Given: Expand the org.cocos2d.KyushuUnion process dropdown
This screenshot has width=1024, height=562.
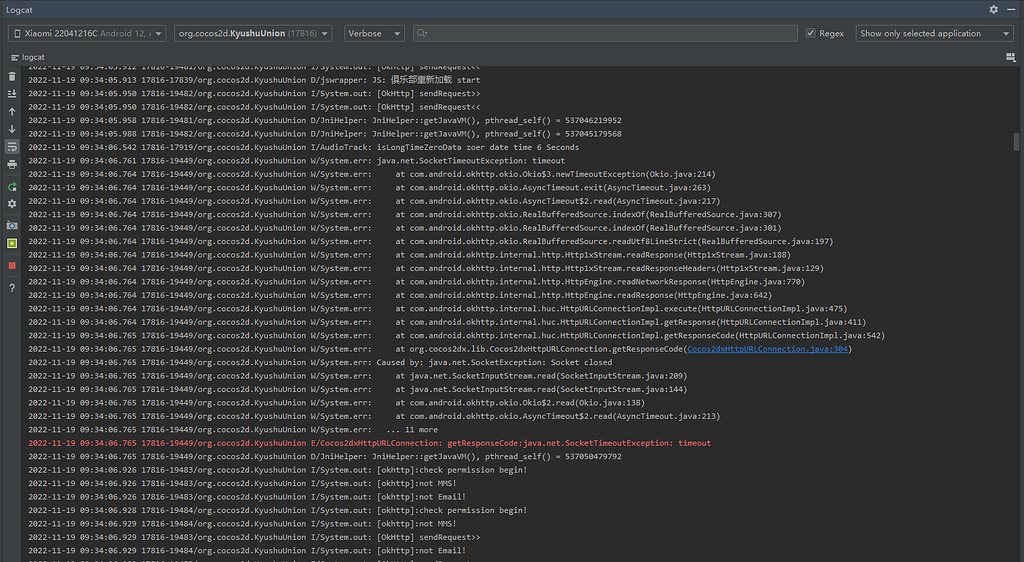Looking at the screenshot, I should click(x=254, y=33).
